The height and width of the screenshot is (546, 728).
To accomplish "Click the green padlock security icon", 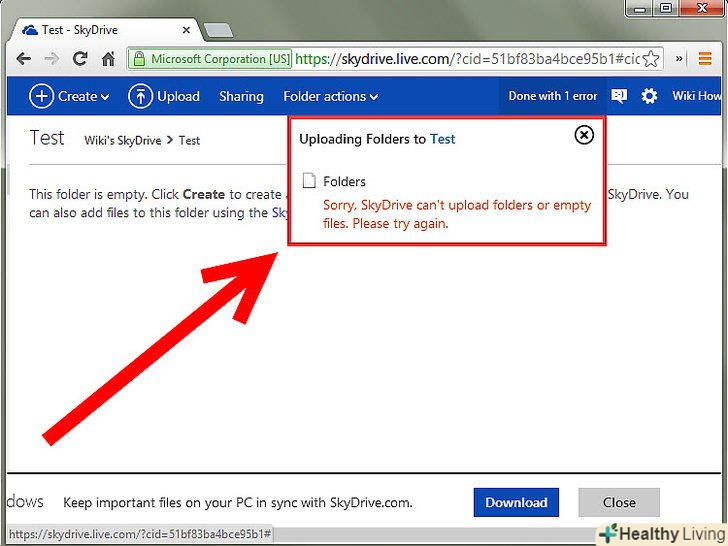I will (x=138, y=59).
